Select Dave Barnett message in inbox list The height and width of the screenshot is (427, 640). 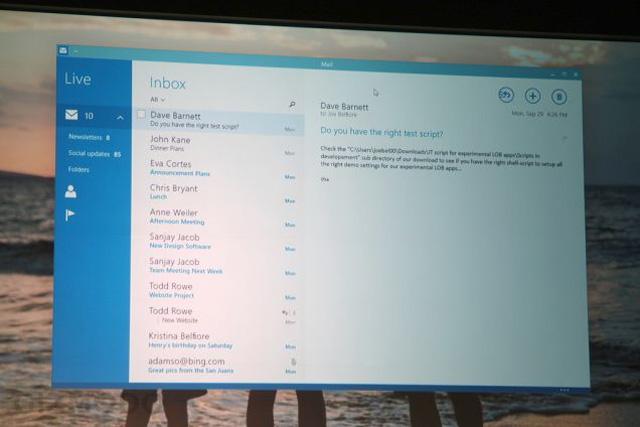click(218, 121)
